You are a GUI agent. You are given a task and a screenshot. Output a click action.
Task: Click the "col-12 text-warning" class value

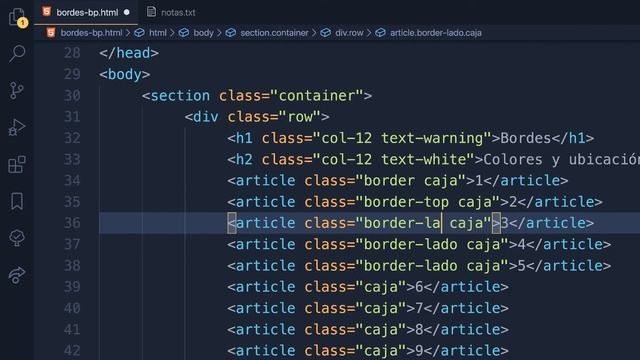point(402,138)
